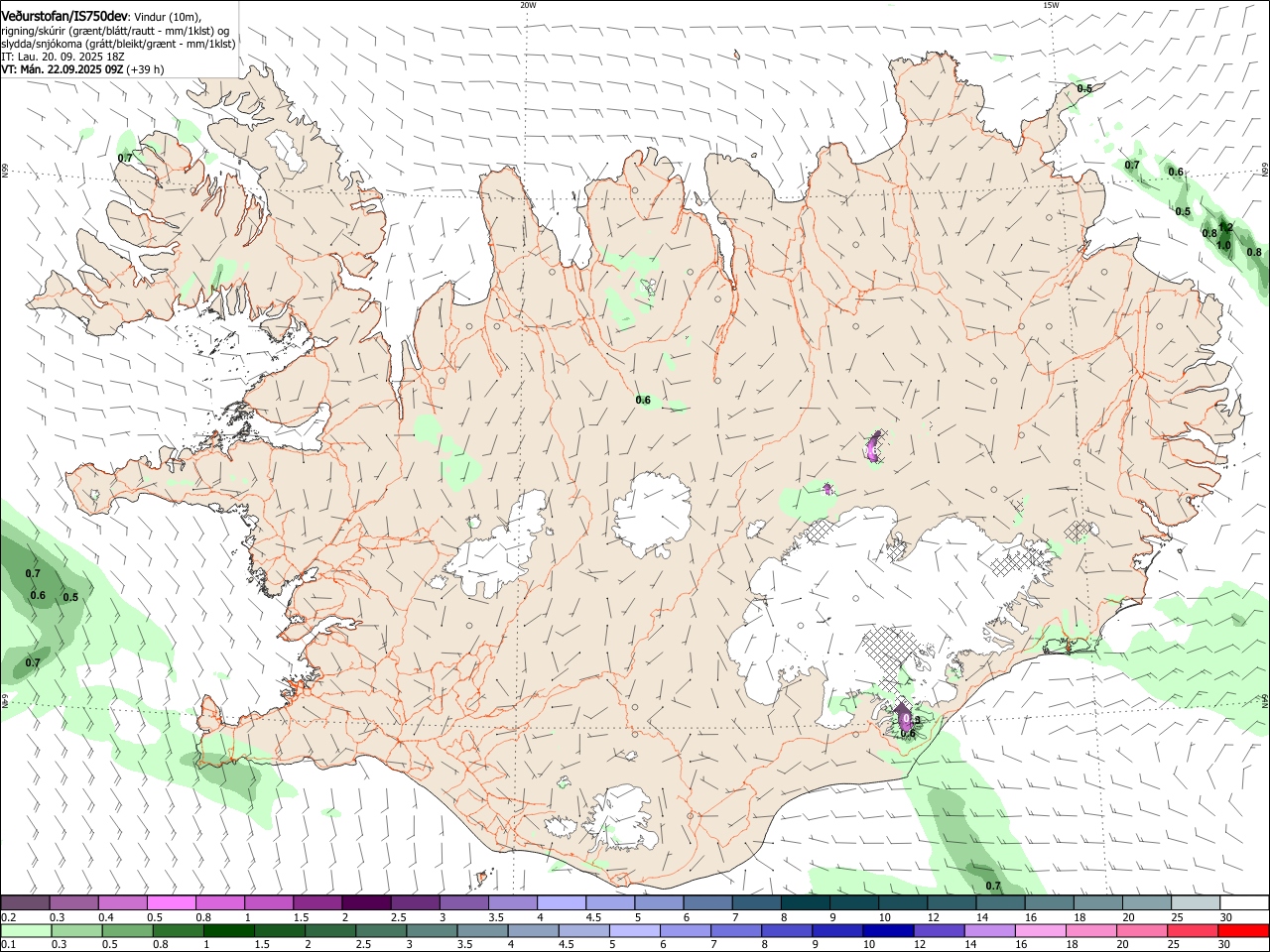Click the IT: Lau. 20. 09. 2025 18Z line
Image resolution: width=1270 pixels, height=952 pixels.
(63, 57)
